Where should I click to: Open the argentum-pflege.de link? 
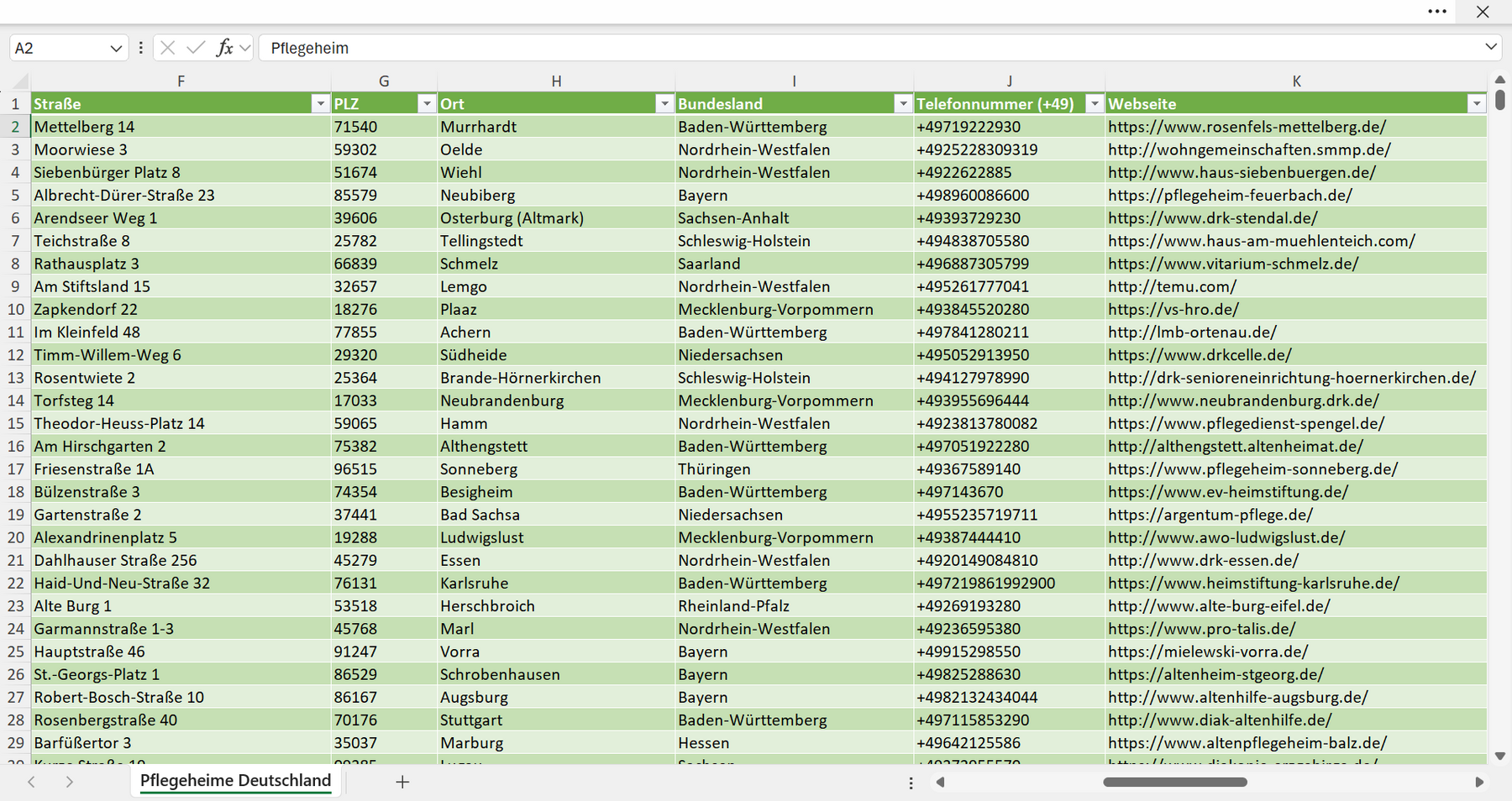point(1210,515)
